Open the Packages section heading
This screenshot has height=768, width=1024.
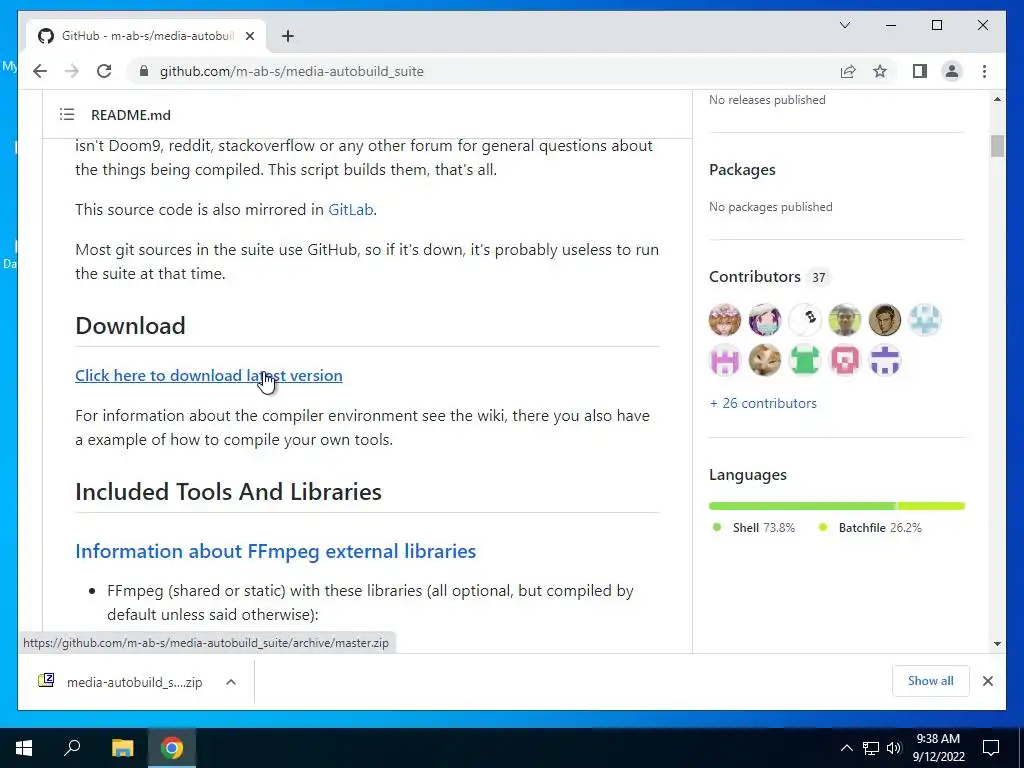742,170
